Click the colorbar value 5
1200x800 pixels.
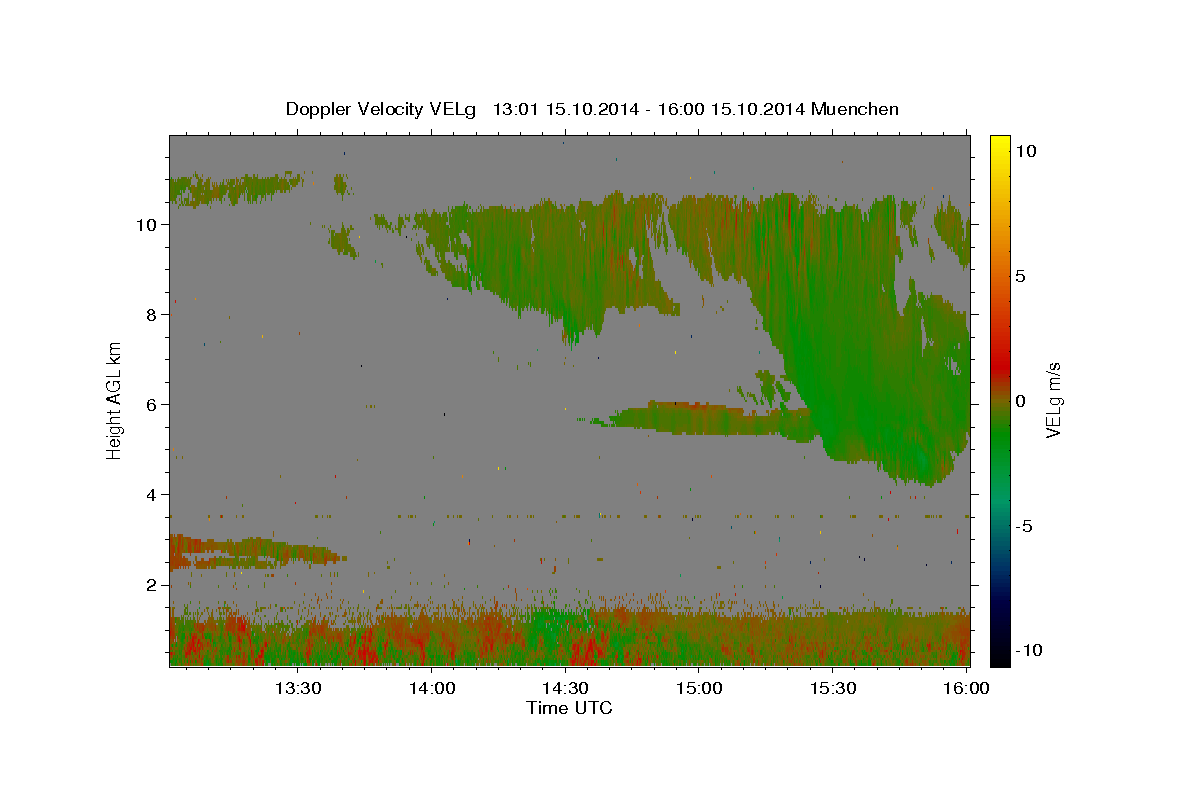[x=1022, y=276]
